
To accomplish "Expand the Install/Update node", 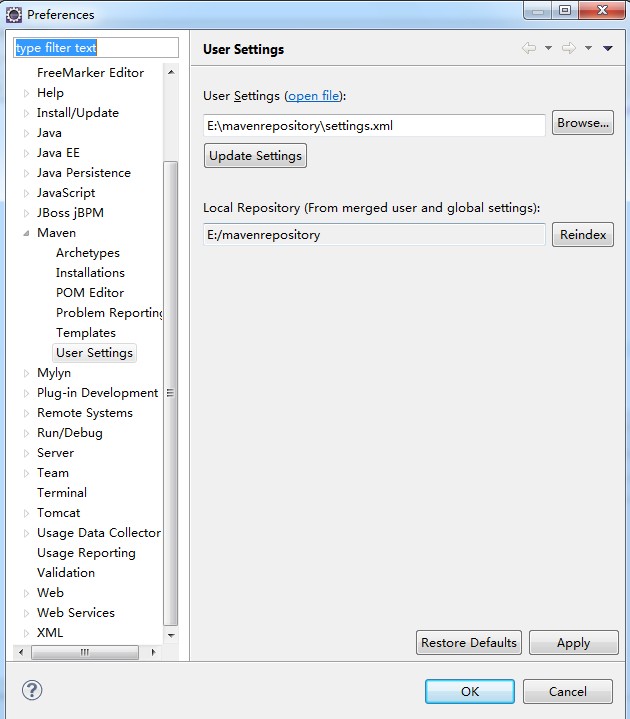I will 27,113.
